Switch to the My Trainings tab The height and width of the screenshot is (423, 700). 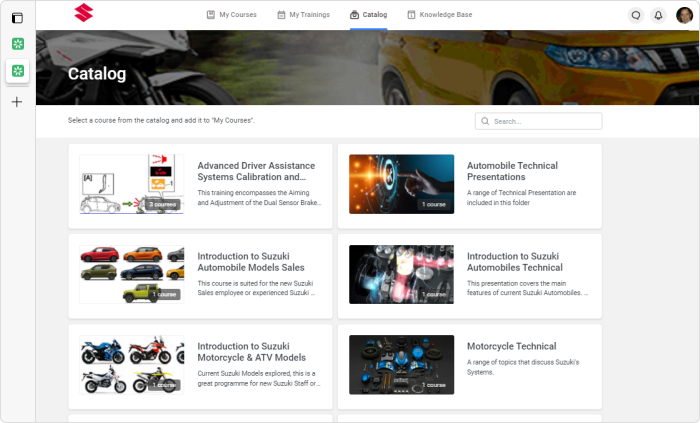coord(304,15)
